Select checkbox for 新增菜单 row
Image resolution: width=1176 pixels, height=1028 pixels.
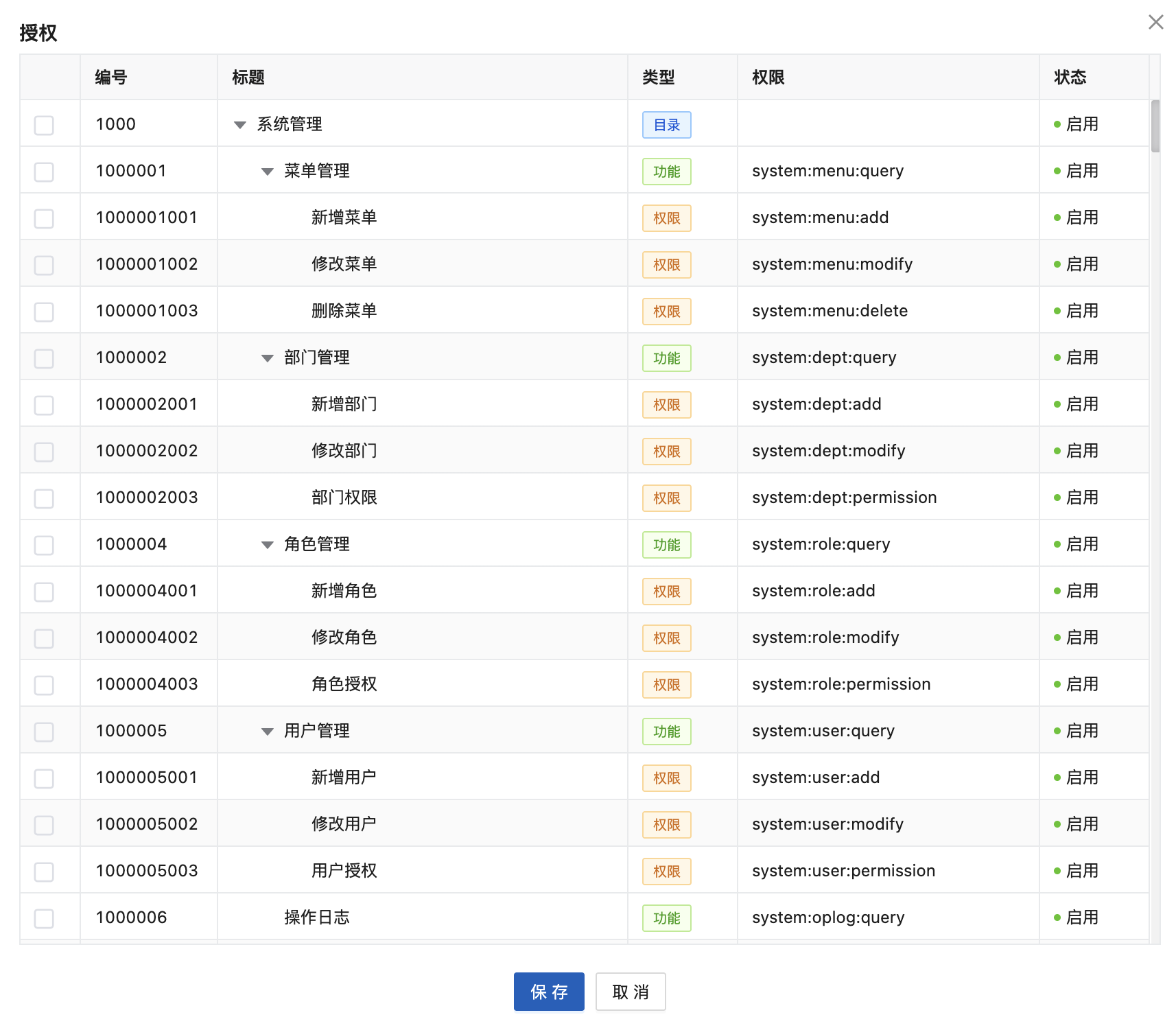pos(44,218)
